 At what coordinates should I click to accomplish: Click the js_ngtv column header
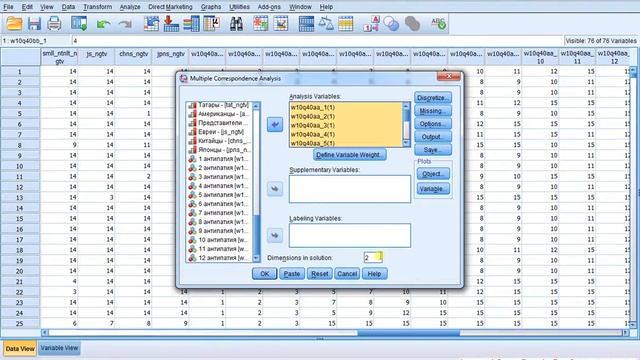(96, 57)
